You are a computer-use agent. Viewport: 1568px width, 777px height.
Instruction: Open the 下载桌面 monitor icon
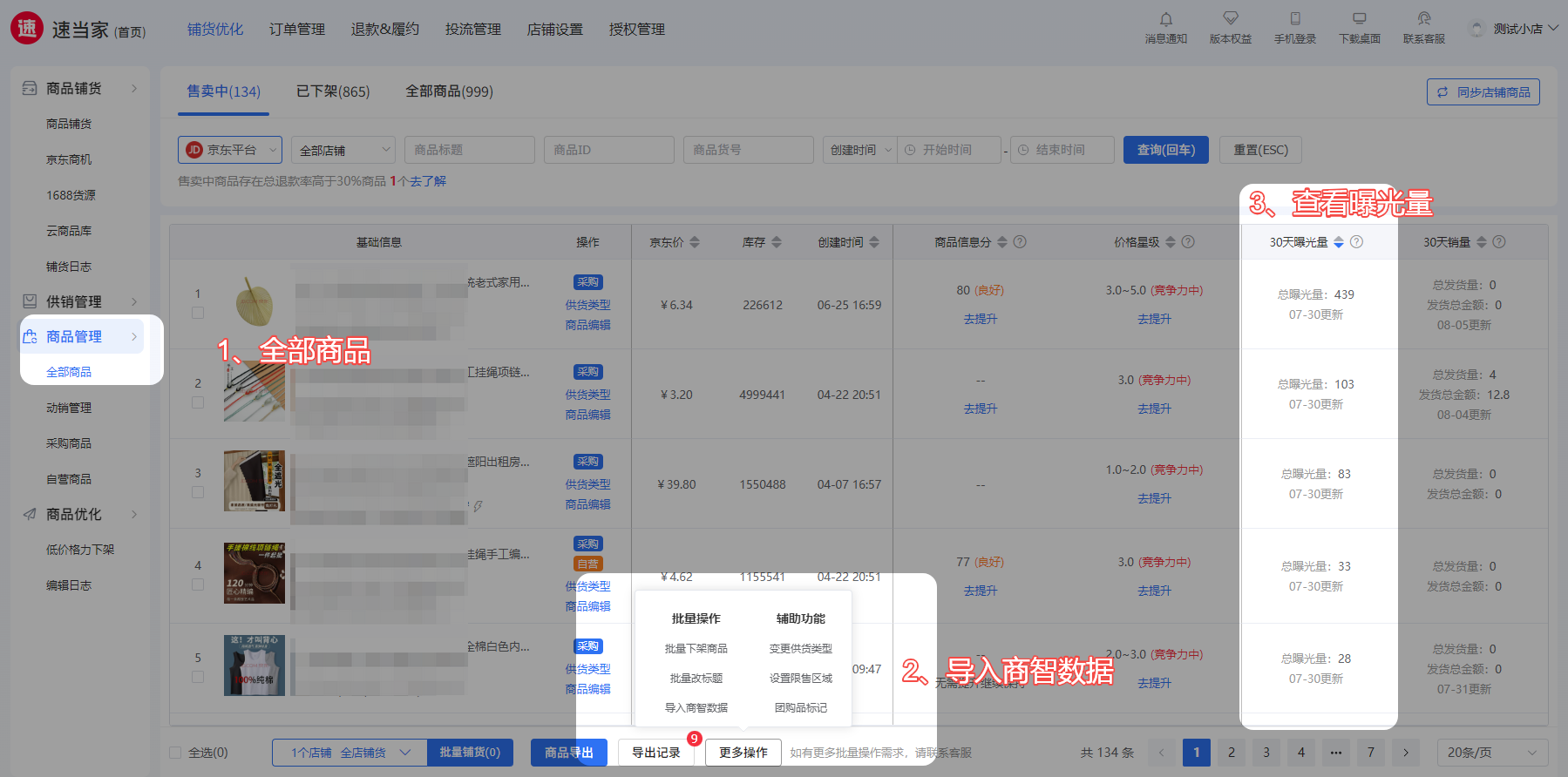pos(1359,18)
